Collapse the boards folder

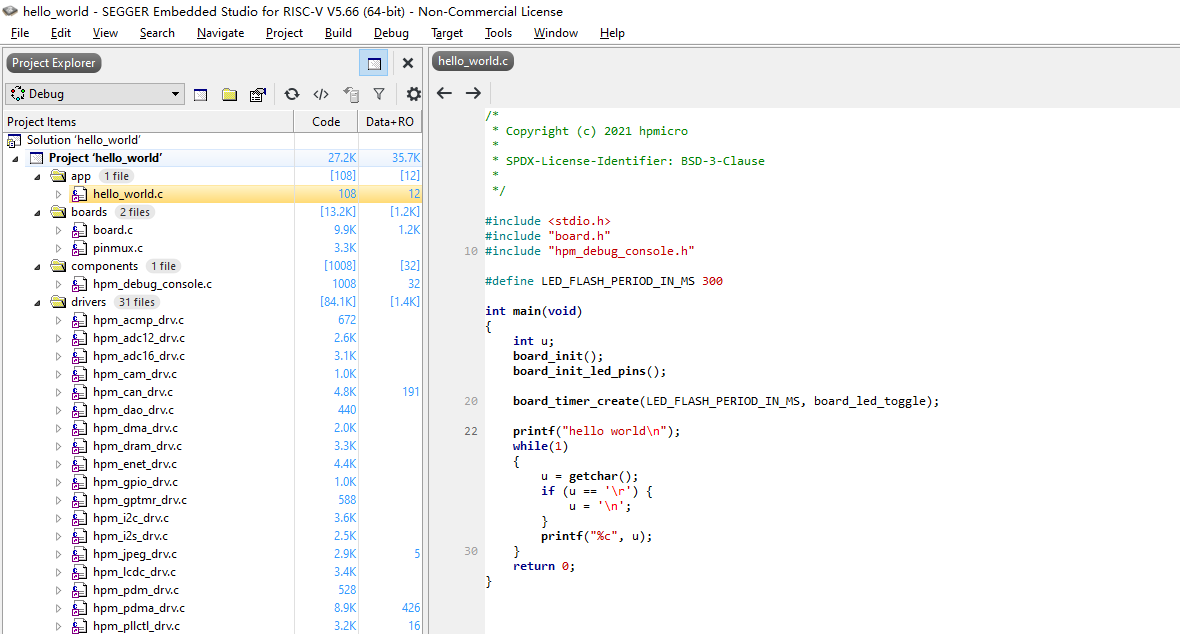38,212
